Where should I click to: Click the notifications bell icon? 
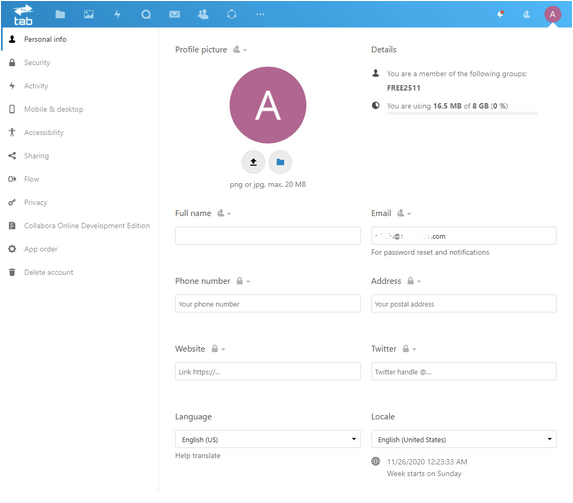[x=500, y=14]
